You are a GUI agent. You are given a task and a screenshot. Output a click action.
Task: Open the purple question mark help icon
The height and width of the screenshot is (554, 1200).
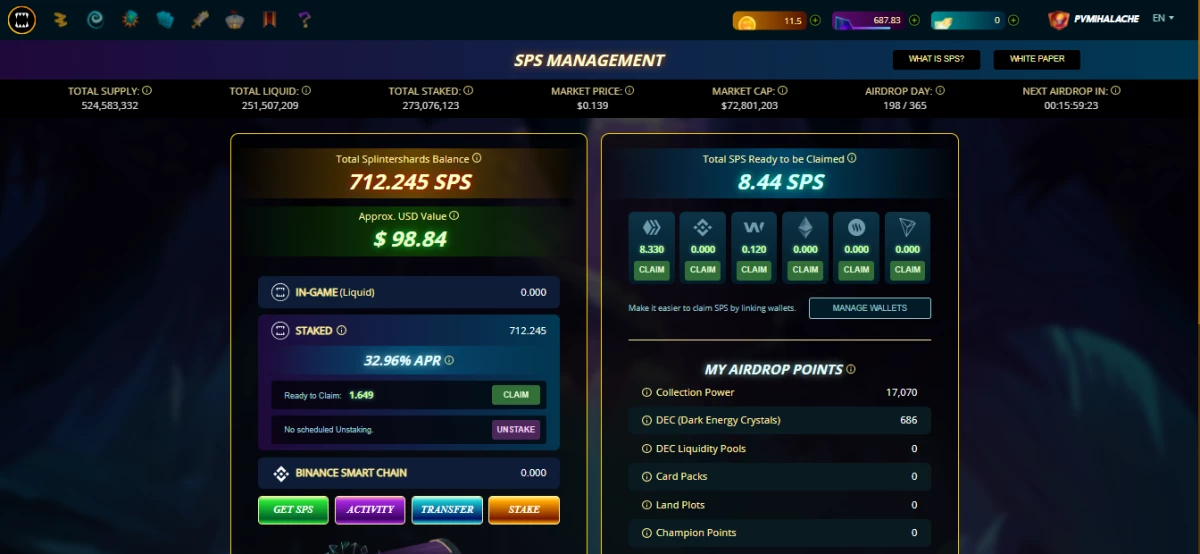(305, 19)
